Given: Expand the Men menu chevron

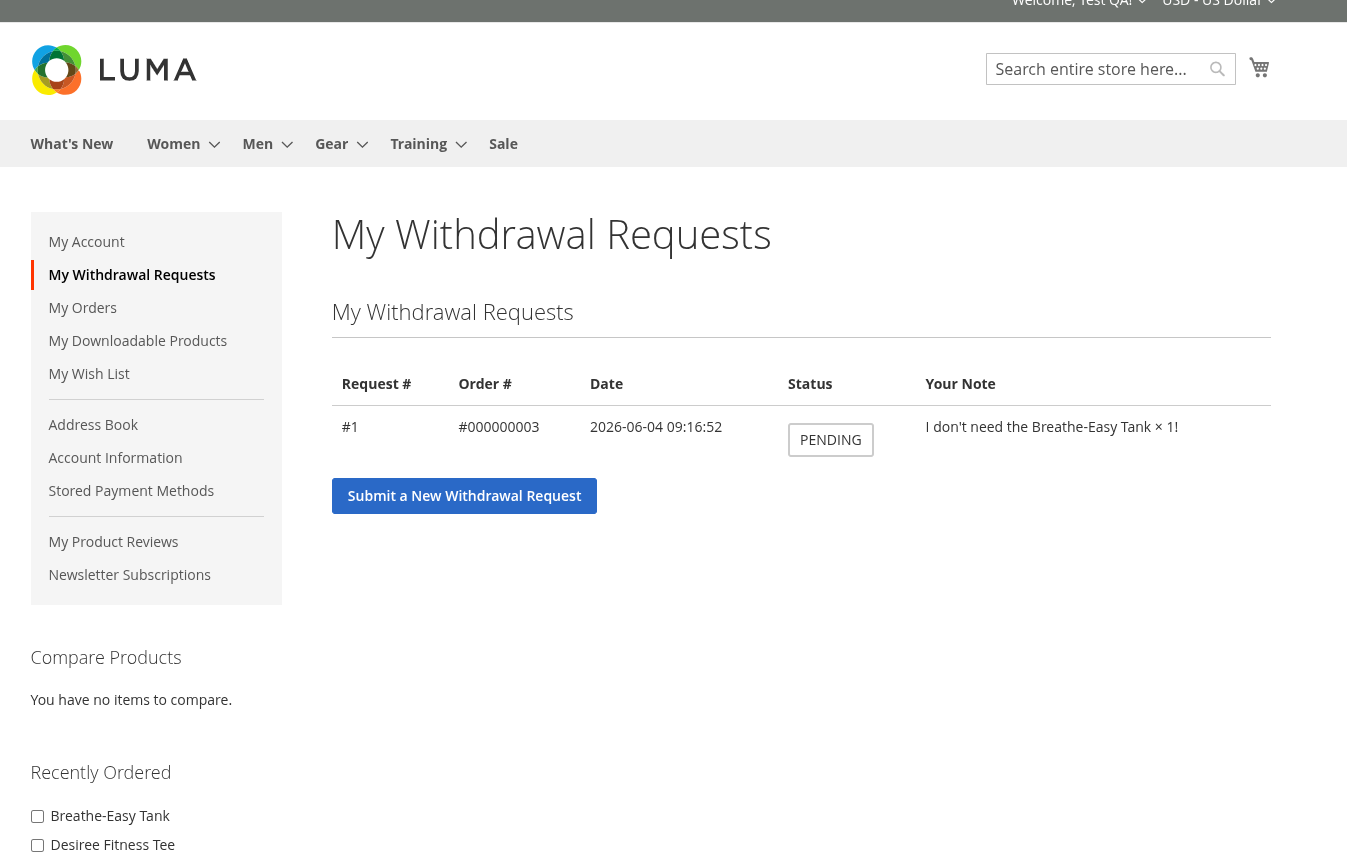Looking at the screenshot, I should coord(287,145).
